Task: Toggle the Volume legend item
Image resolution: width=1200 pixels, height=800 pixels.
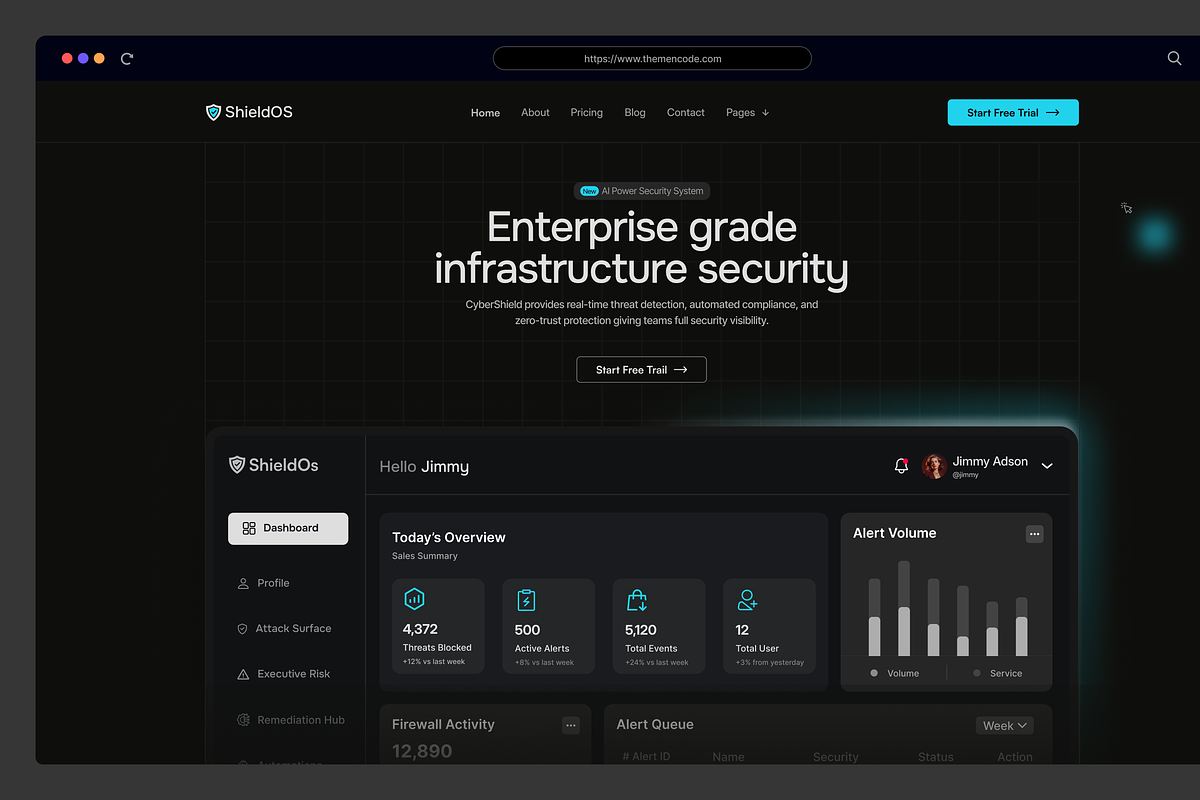Action: 894,673
